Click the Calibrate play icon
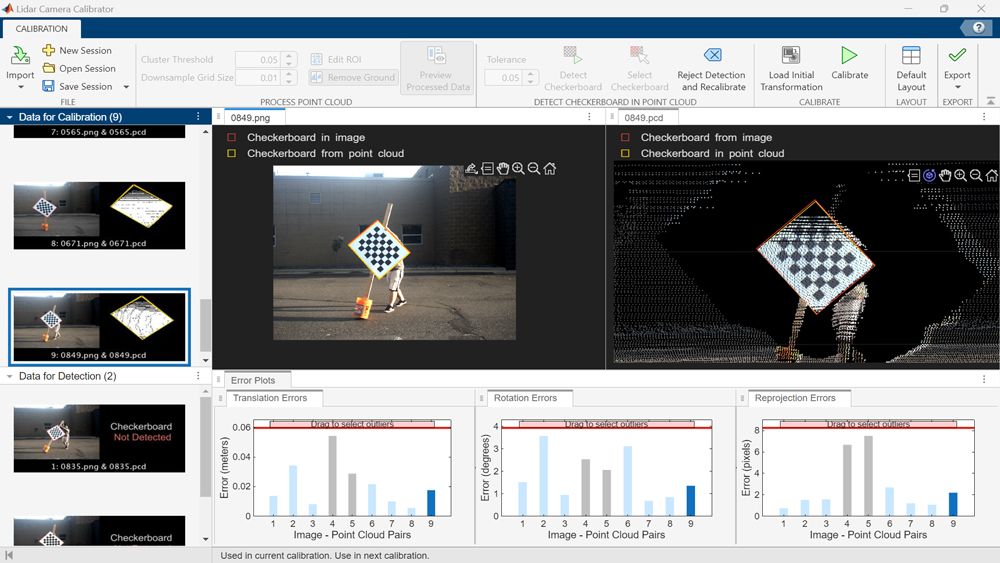Image resolution: width=1000 pixels, height=563 pixels. (x=849, y=56)
